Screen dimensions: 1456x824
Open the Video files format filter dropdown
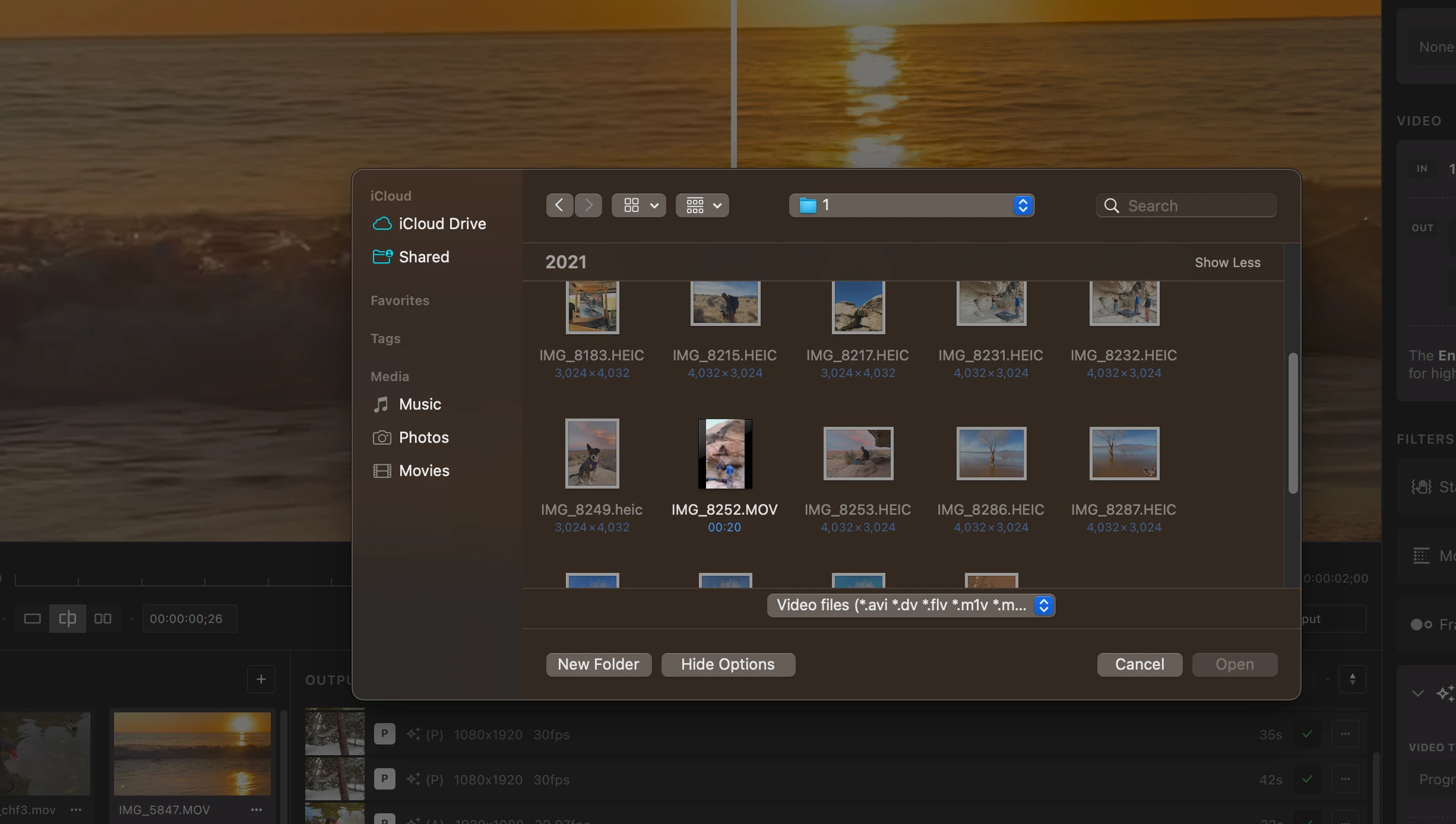[910, 606]
